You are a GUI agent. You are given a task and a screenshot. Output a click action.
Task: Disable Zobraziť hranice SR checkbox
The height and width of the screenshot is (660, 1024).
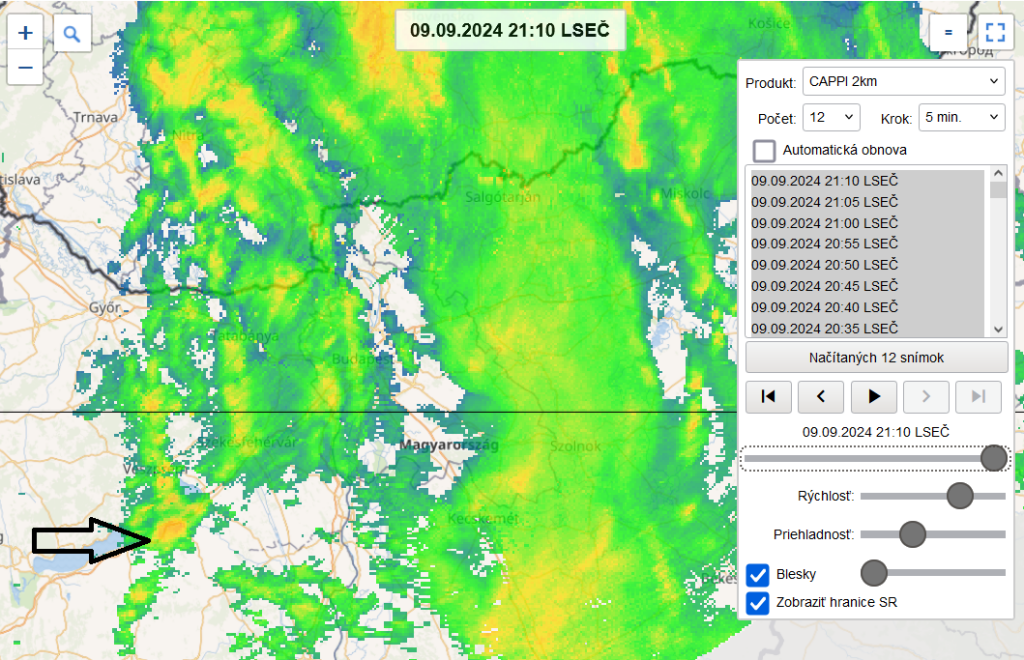tap(758, 603)
